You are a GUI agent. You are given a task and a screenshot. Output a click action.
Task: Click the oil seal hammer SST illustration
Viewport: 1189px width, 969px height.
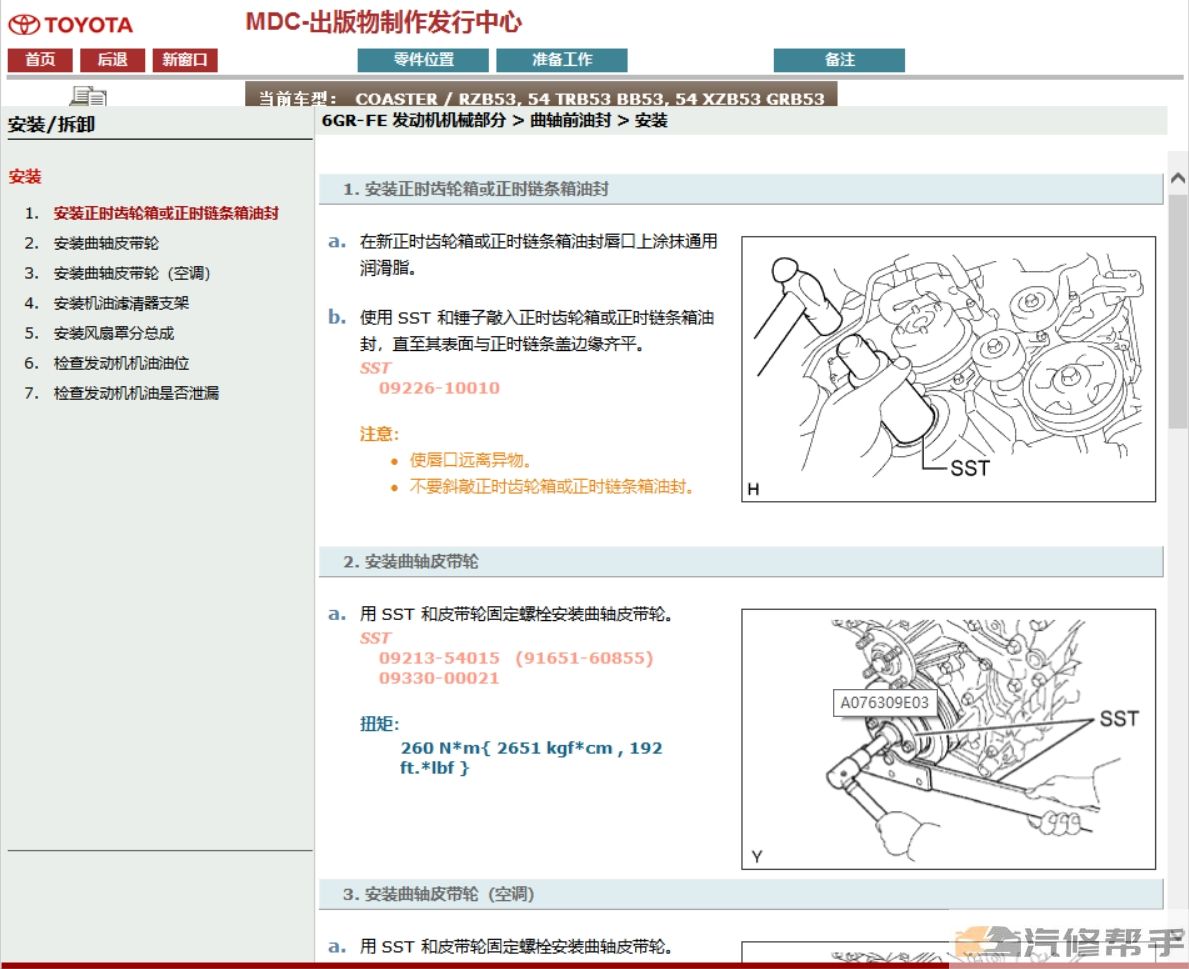949,369
